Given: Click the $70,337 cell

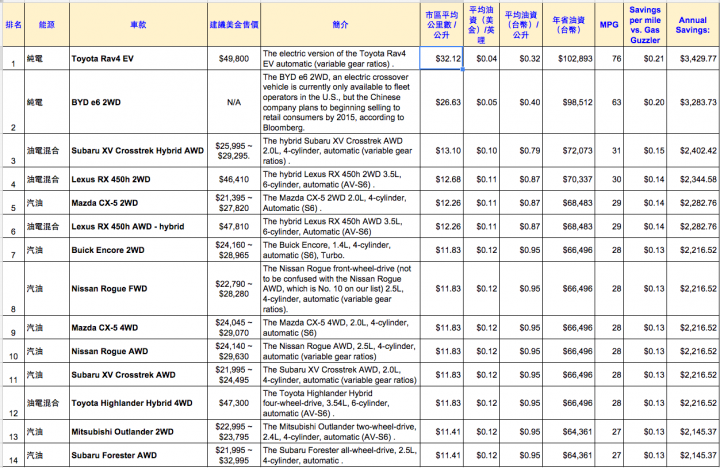Looking at the screenshot, I should pyautogui.click(x=568, y=179).
